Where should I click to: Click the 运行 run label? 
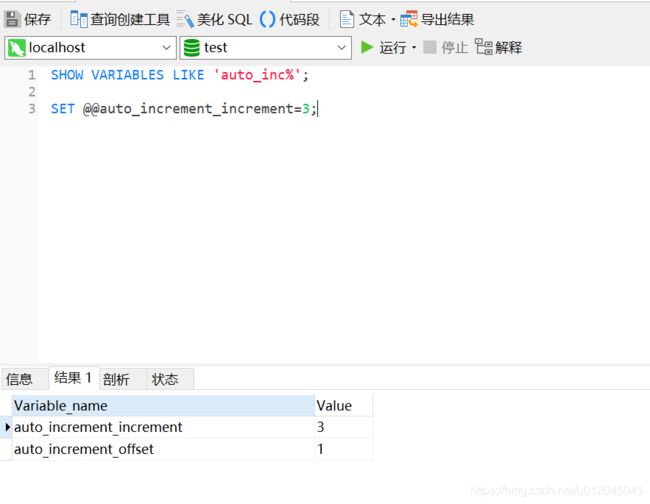(393, 48)
